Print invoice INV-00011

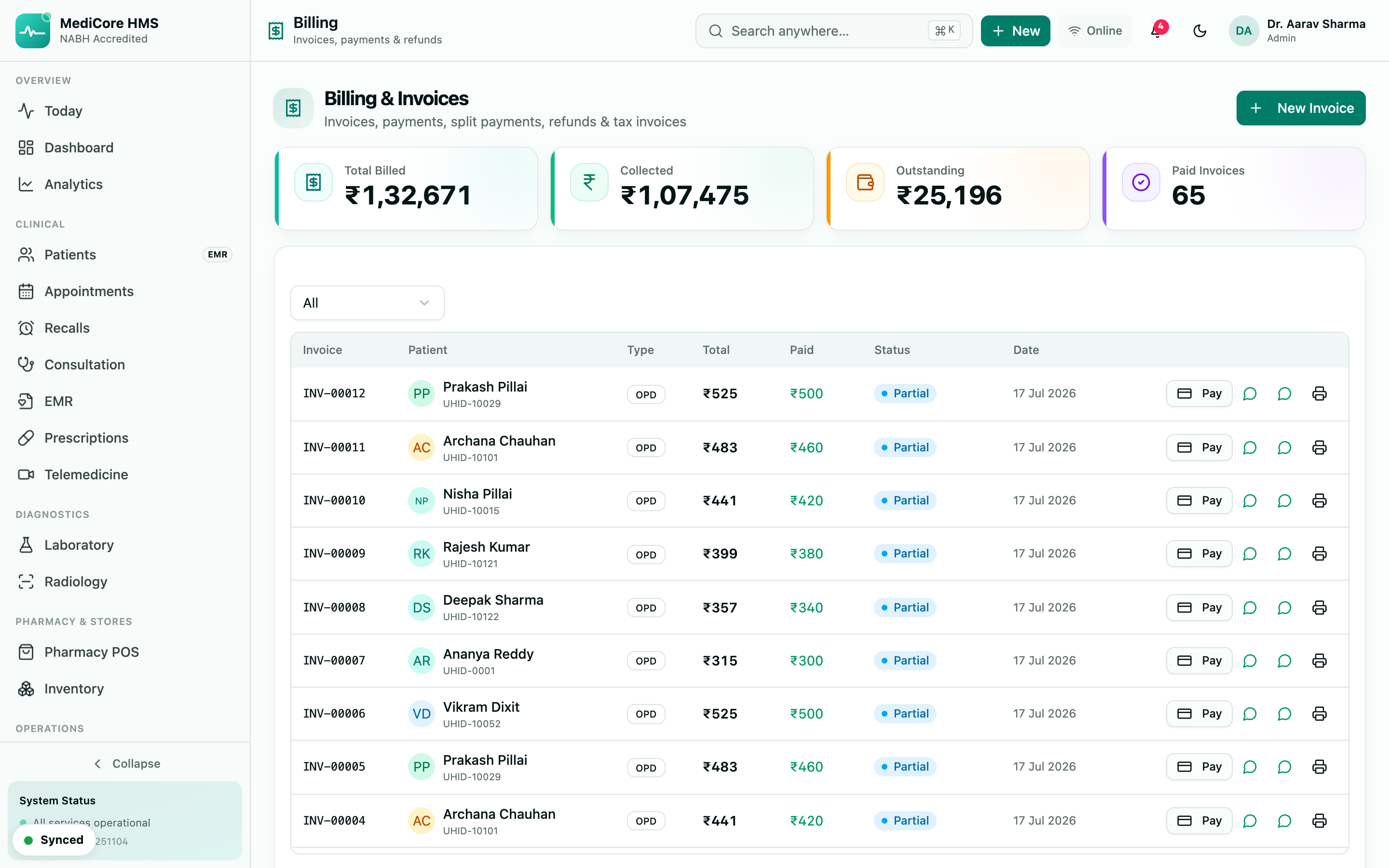tap(1319, 447)
